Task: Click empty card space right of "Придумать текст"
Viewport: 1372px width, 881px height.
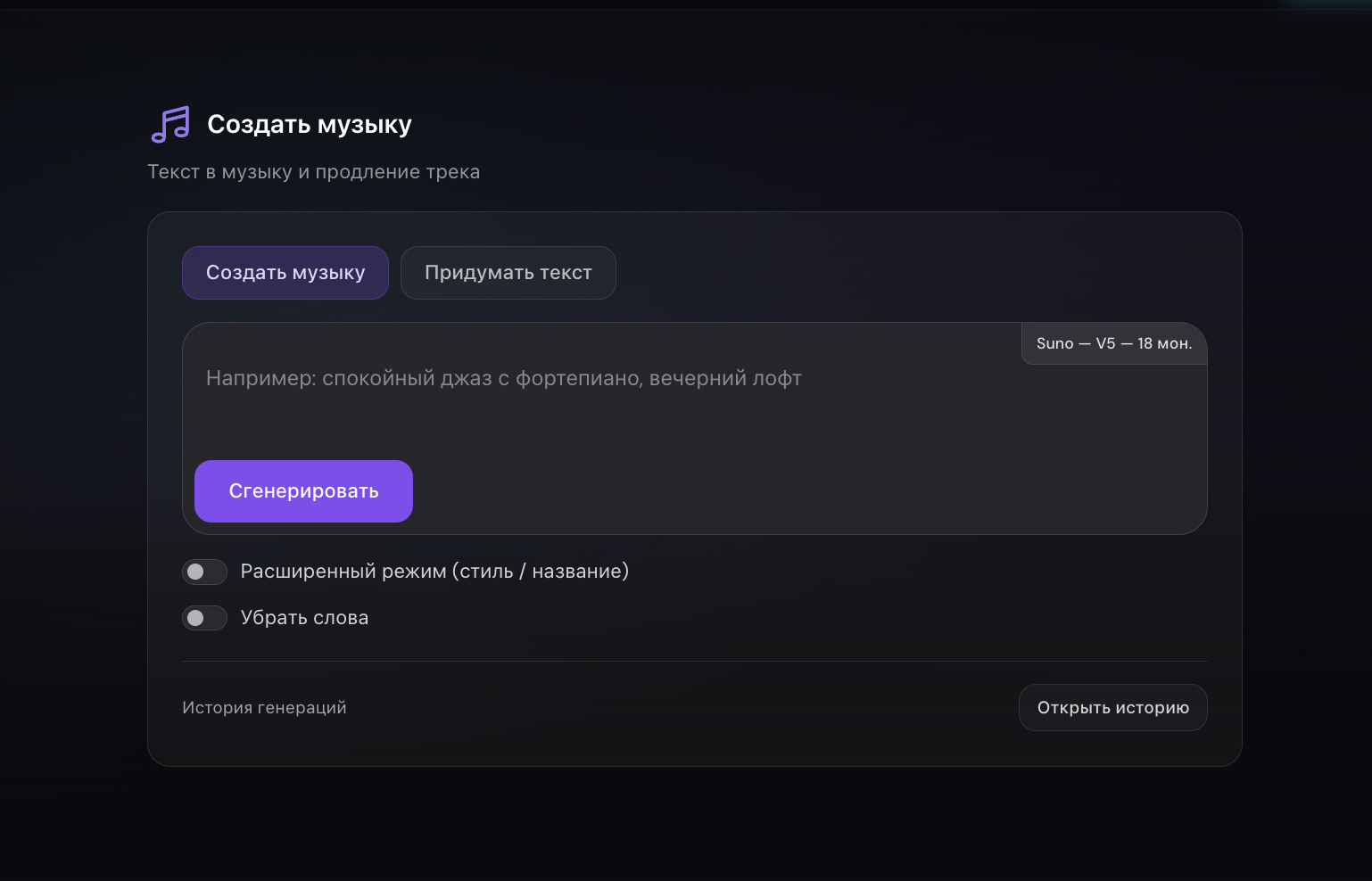Action: (x=892, y=273)
